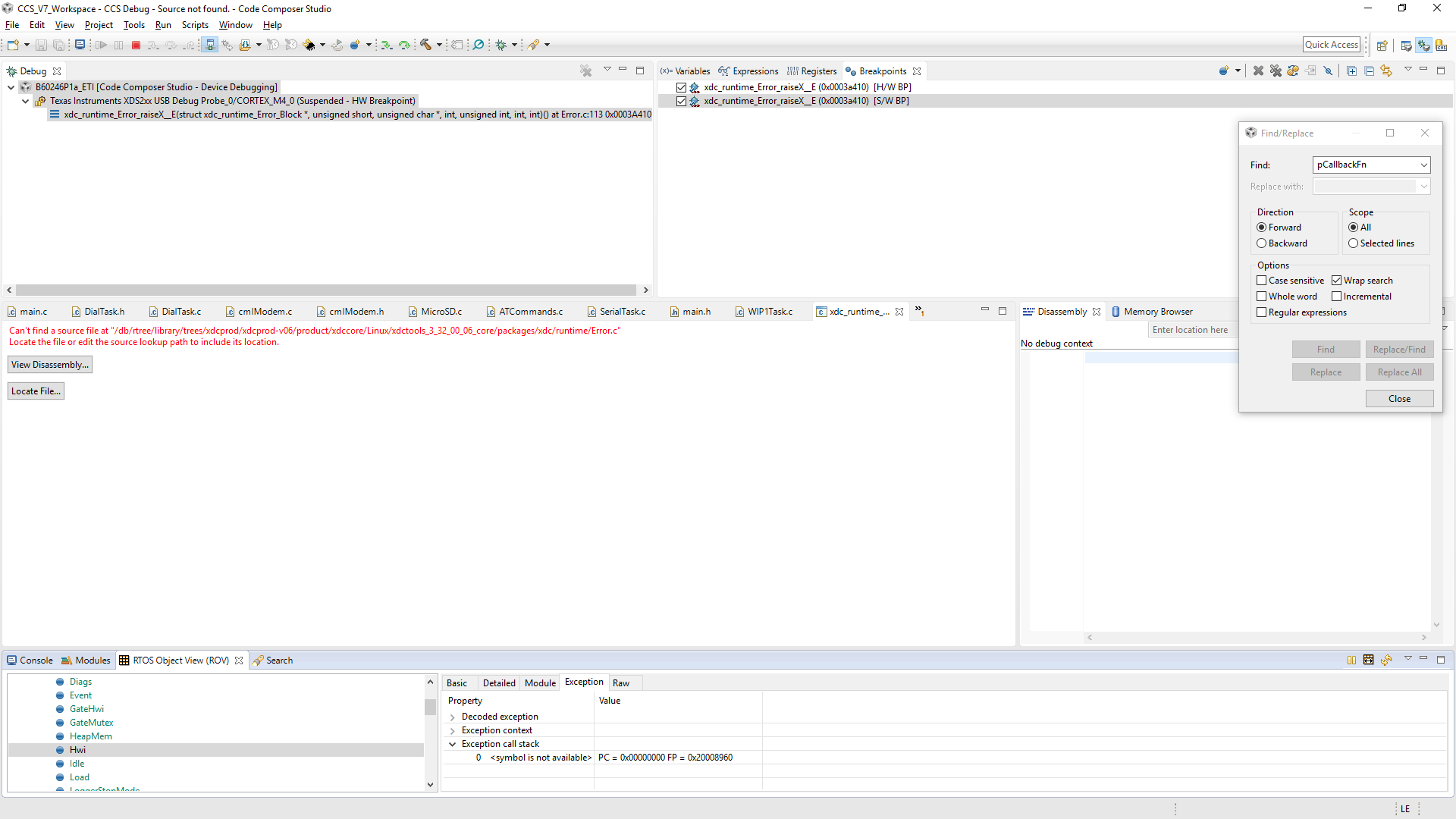
Task: Uncheck the H/W BP breakpoint checkbox
Action: [681, 87]
